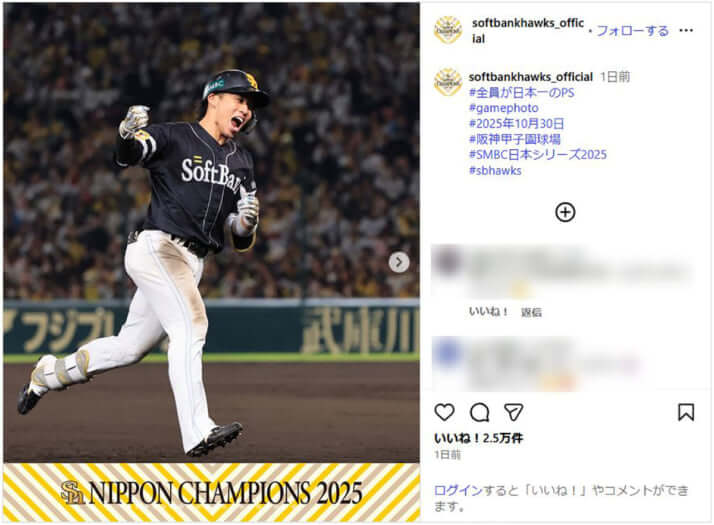Save the post with the bookmark icon

(686, 412)
